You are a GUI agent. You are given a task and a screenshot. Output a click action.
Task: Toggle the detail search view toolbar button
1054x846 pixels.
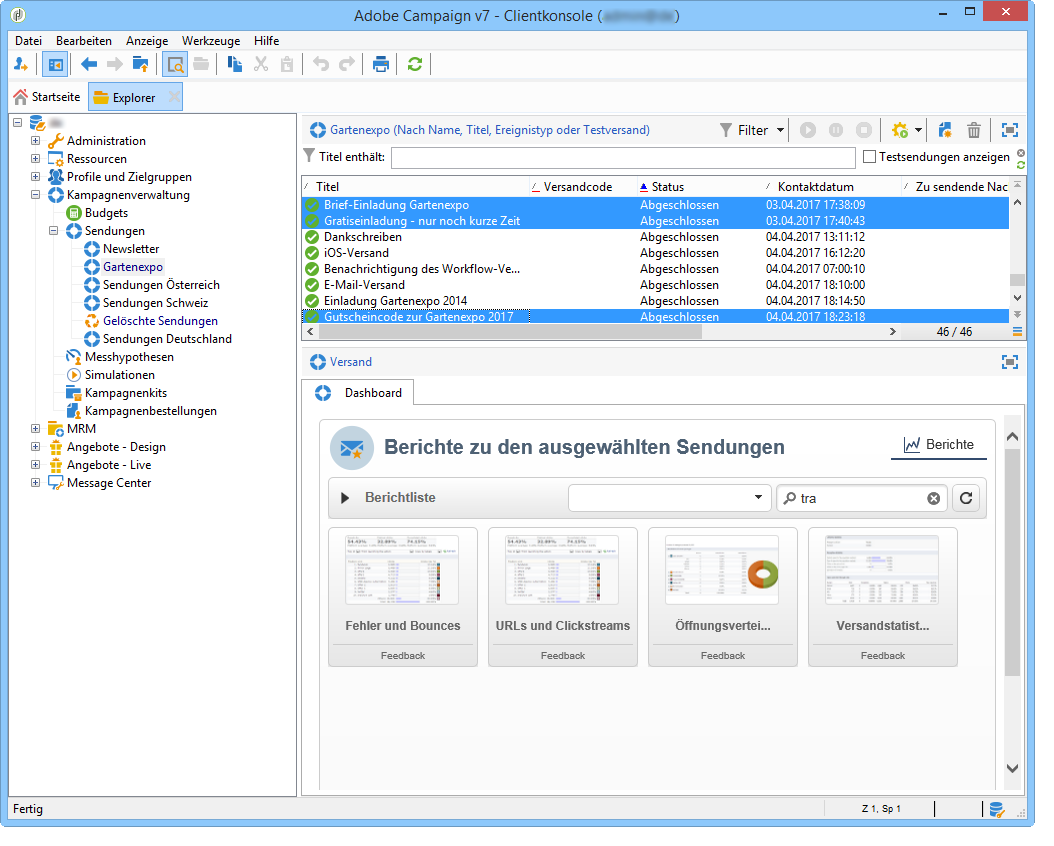point(175,65)
